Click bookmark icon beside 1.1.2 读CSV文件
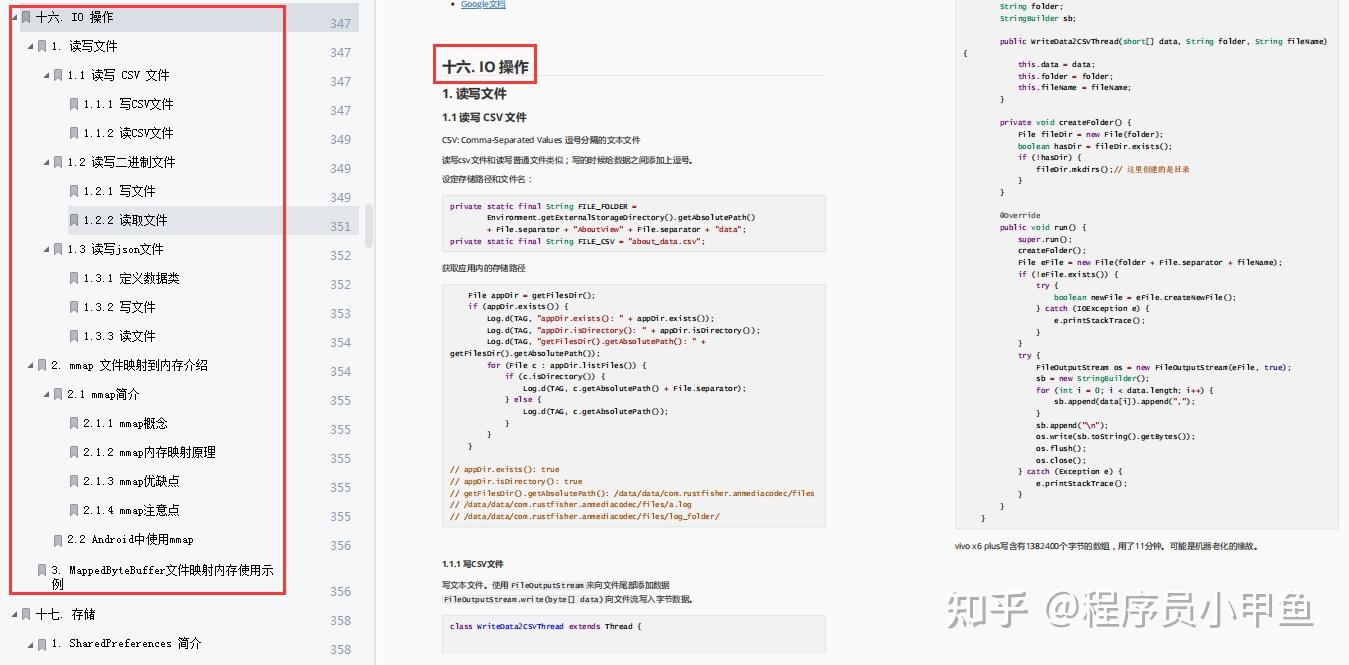 tap(74, 133)
